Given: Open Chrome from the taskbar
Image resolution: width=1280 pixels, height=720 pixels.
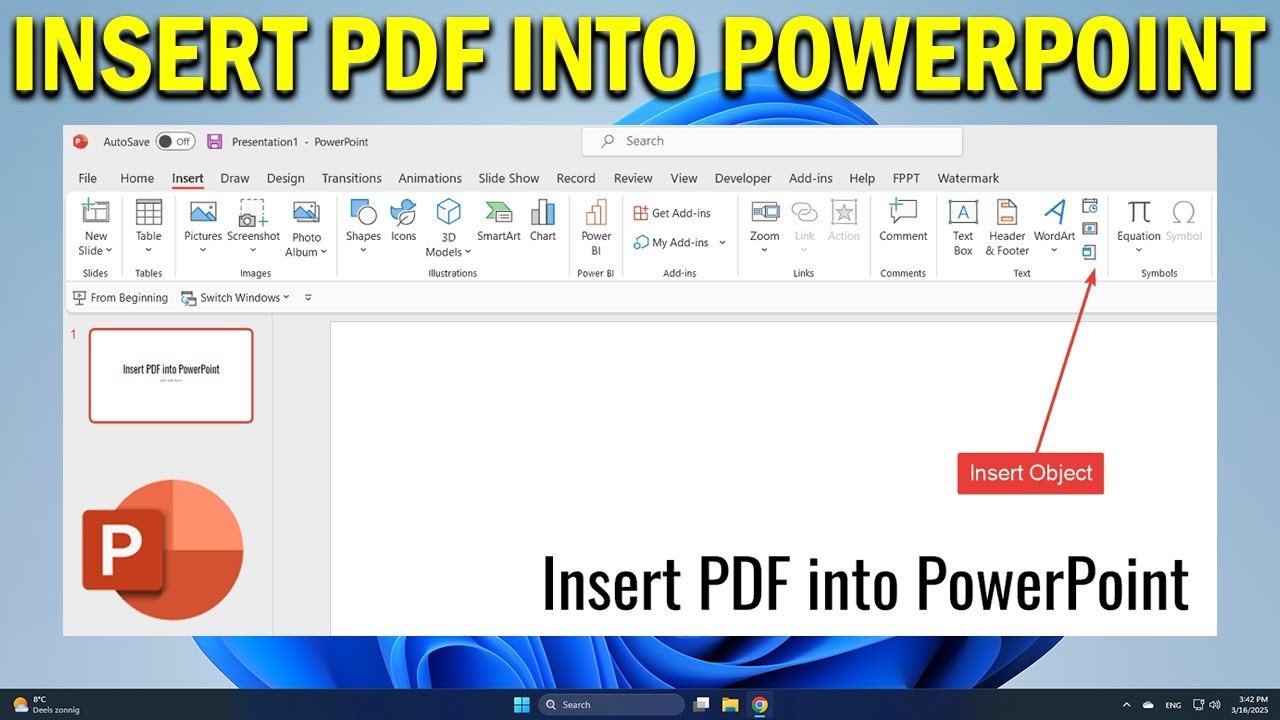Looking at the screenshot, I should [x=760, y=704].
